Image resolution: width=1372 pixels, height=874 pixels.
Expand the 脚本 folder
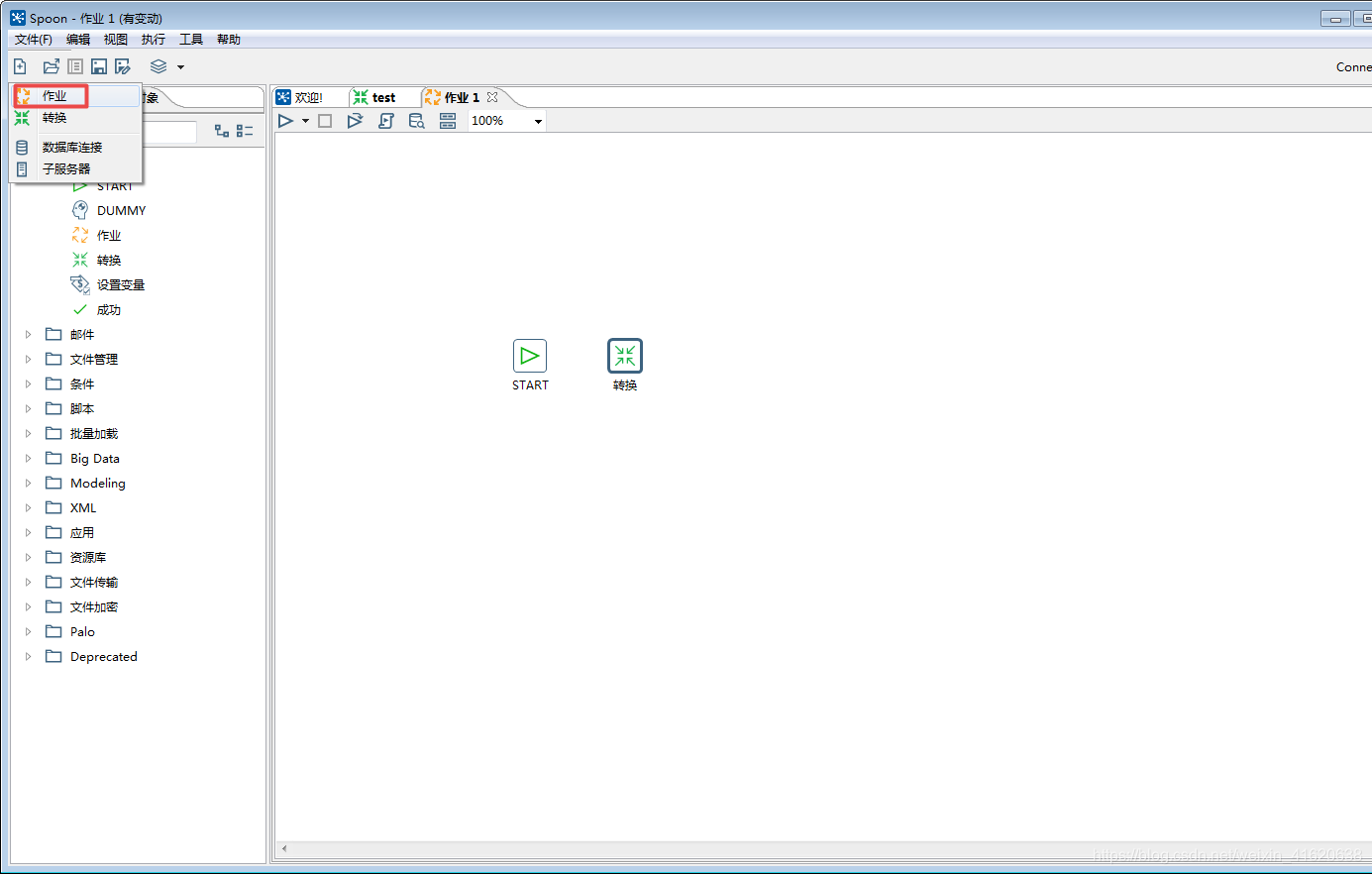(x=28, y=409)
